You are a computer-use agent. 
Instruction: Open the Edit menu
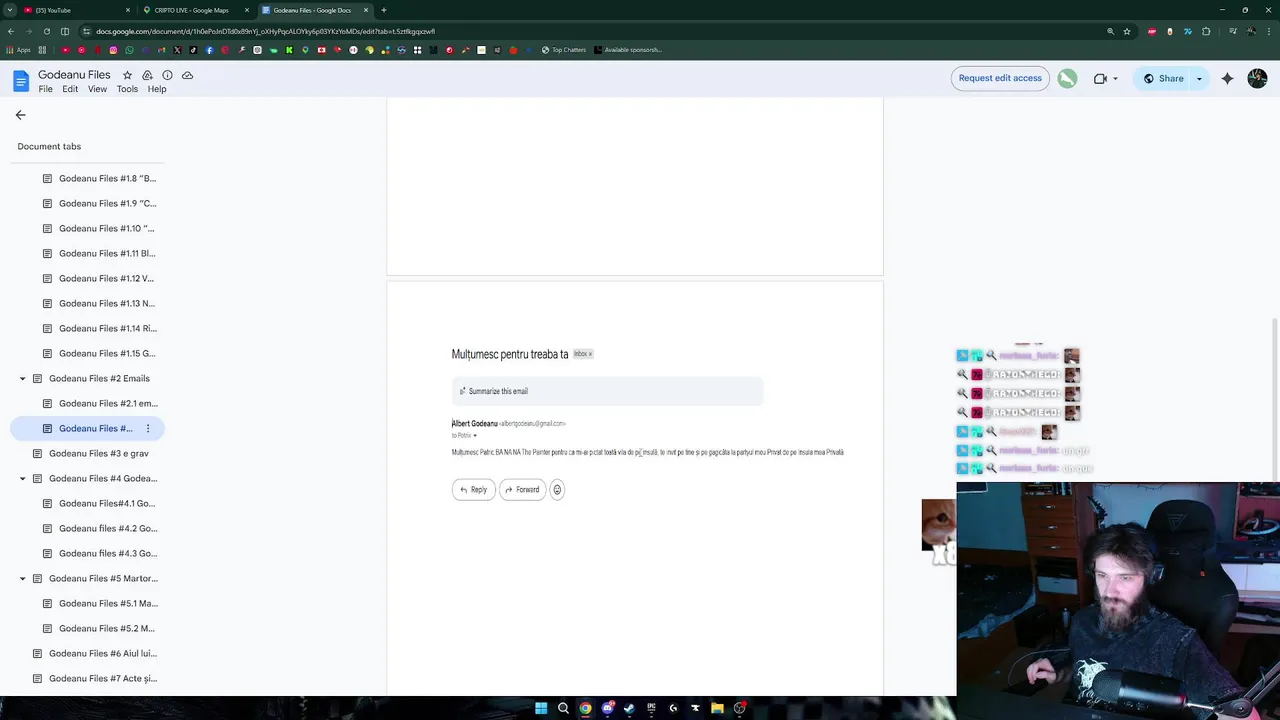pyautogui.click(x=70, y=89)
